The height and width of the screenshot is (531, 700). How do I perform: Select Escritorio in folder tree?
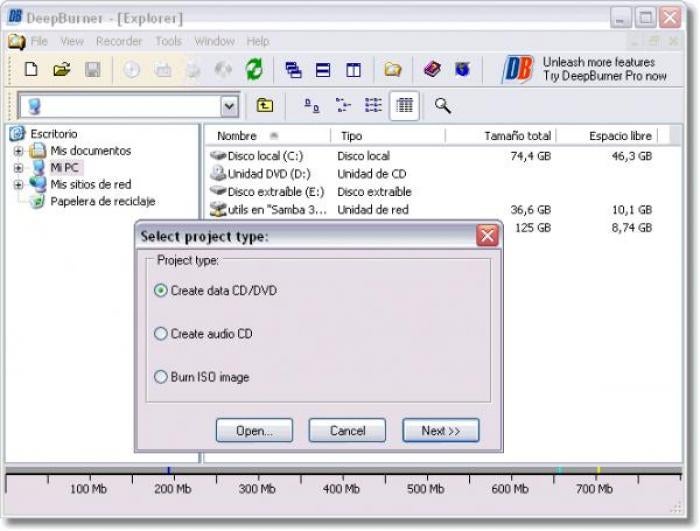pyautogui.click(x=54, y=134)
